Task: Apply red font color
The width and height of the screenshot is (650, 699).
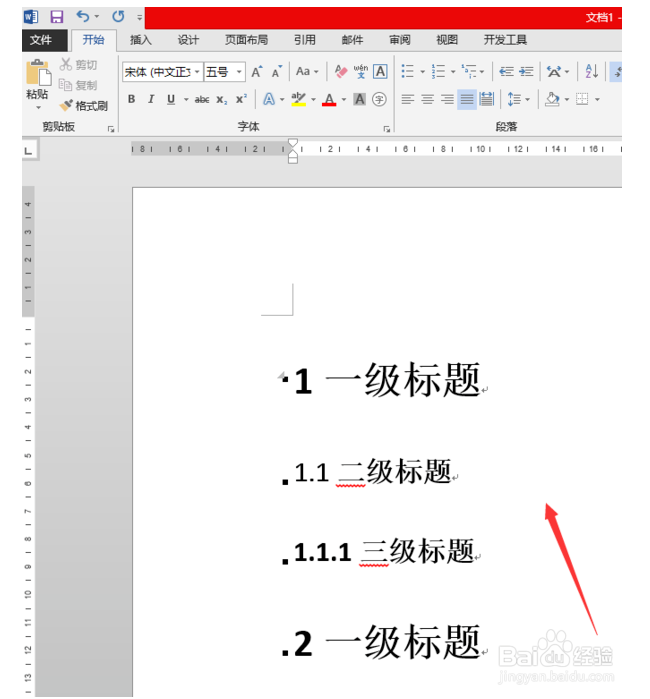Action: pyautogui.click(x=329, y=99)
